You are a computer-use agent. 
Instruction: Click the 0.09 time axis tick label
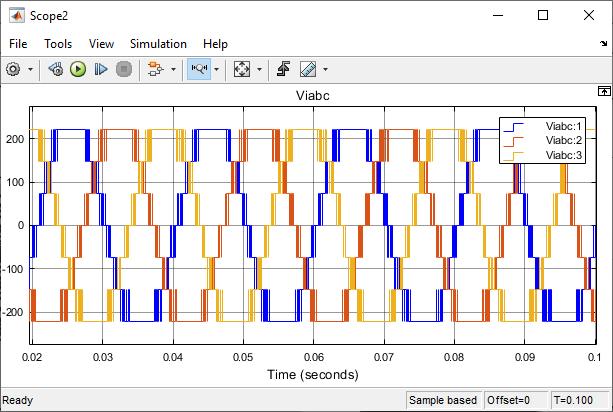[x=524, y=357]
